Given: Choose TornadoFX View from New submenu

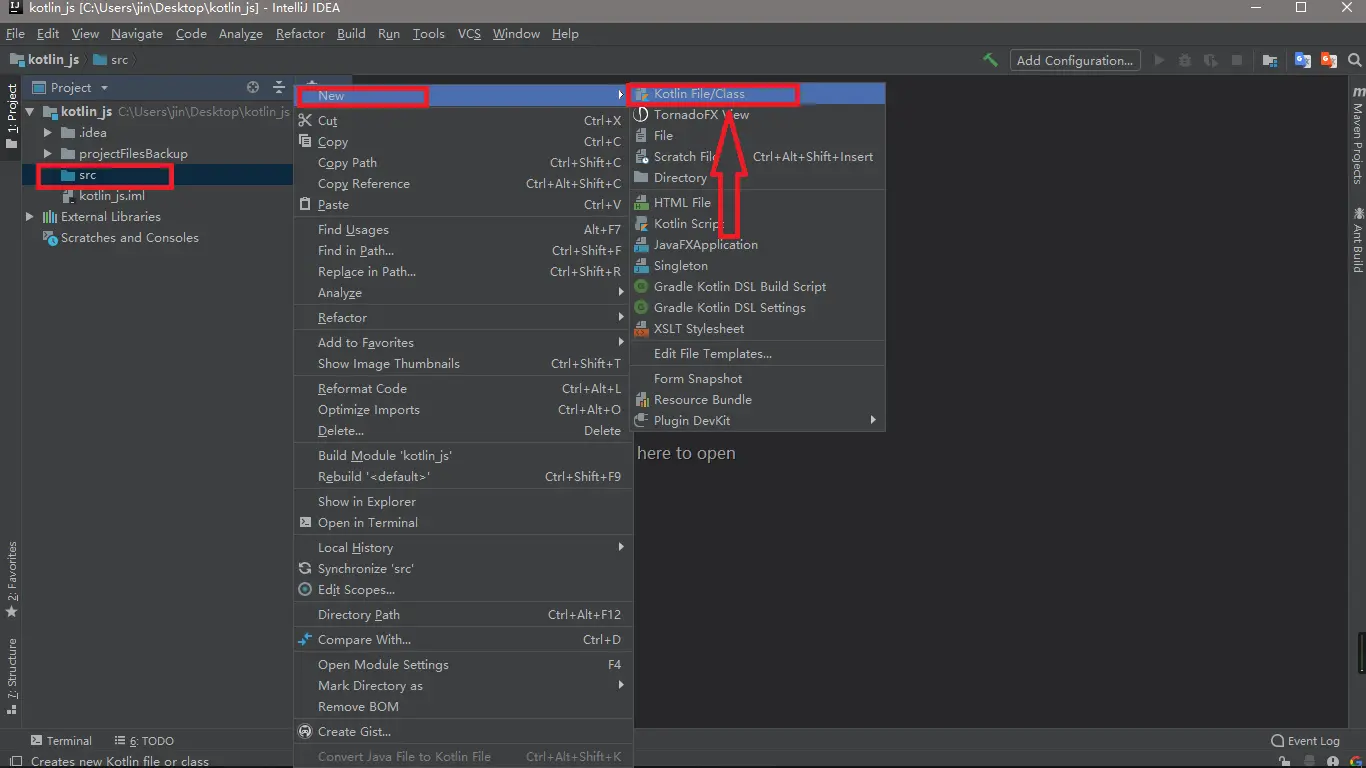Looking at the screenshot, I should click(758, 115).
